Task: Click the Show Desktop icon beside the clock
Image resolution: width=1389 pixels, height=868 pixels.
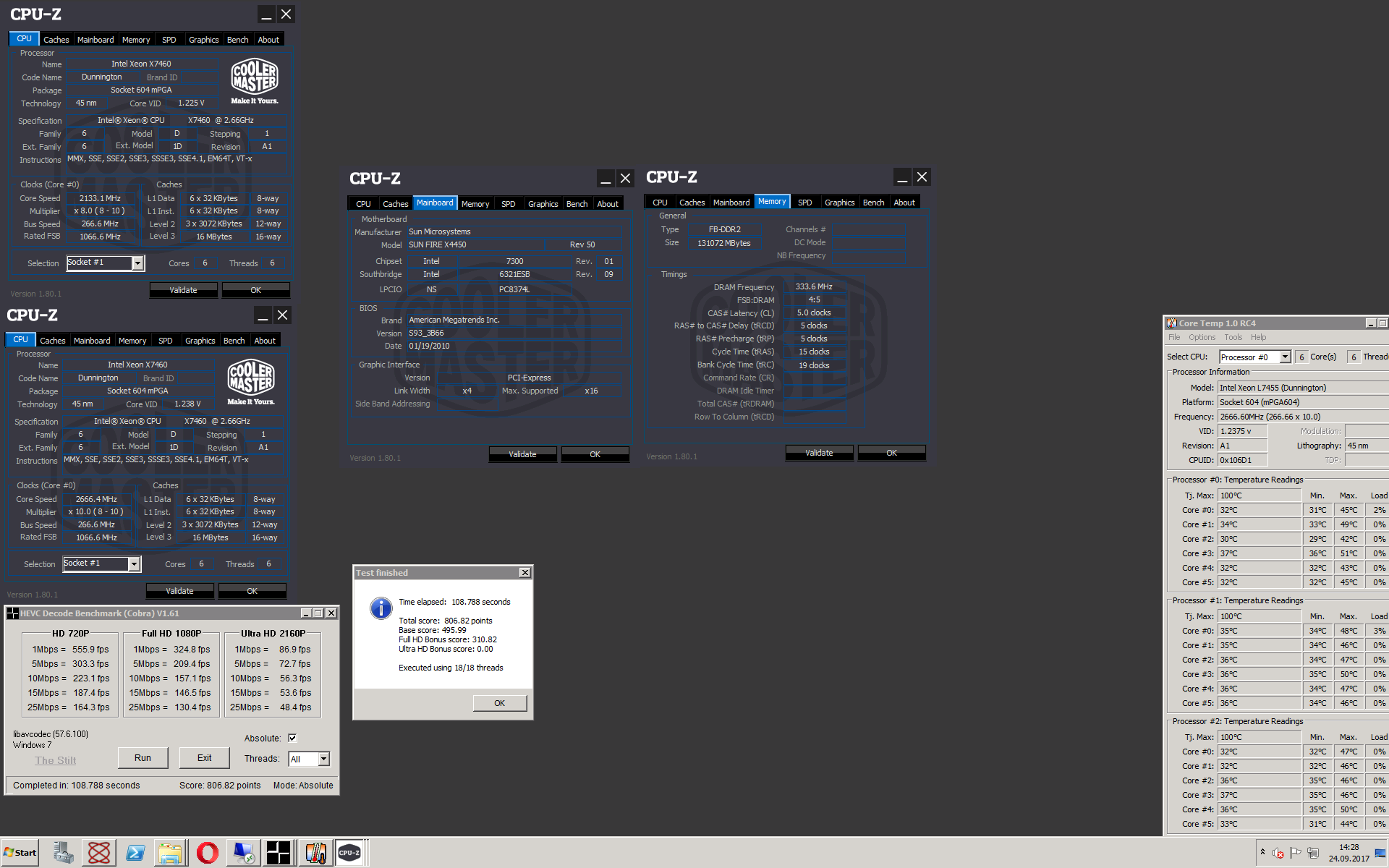Action: click(x=1380, y=853)
